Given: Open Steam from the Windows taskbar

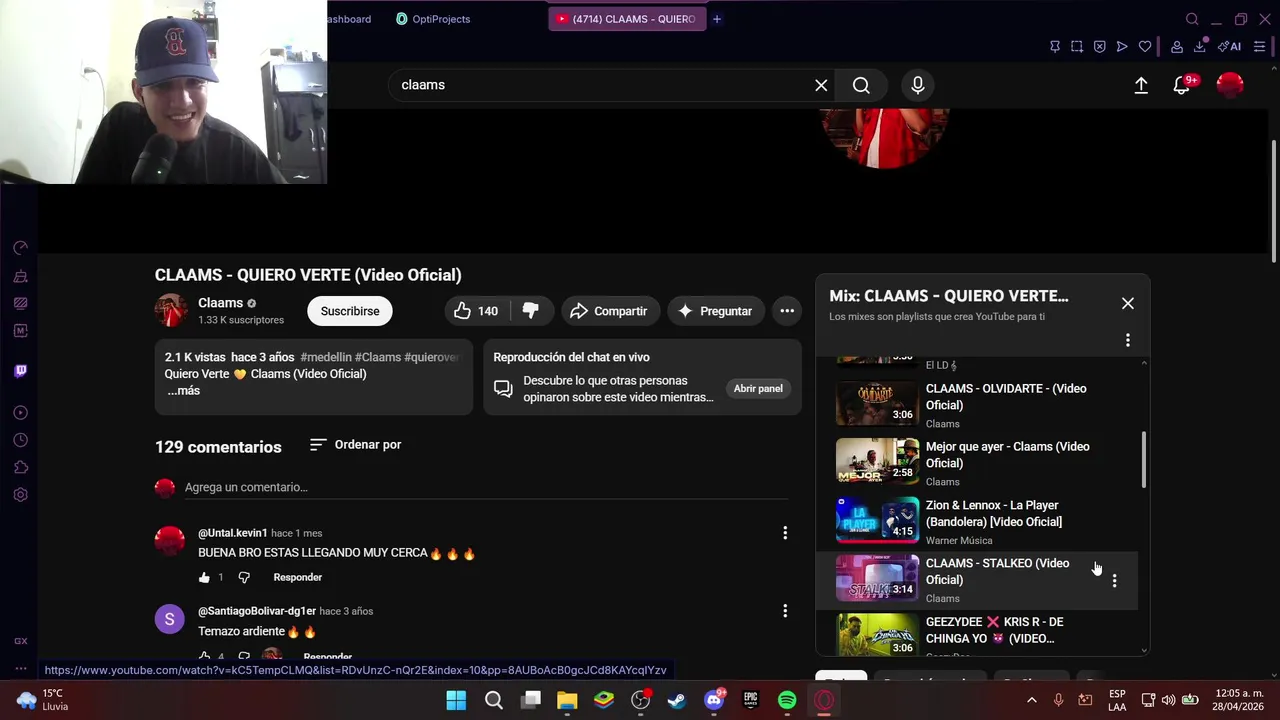Looking at the screenshot, I should point(677,700).
